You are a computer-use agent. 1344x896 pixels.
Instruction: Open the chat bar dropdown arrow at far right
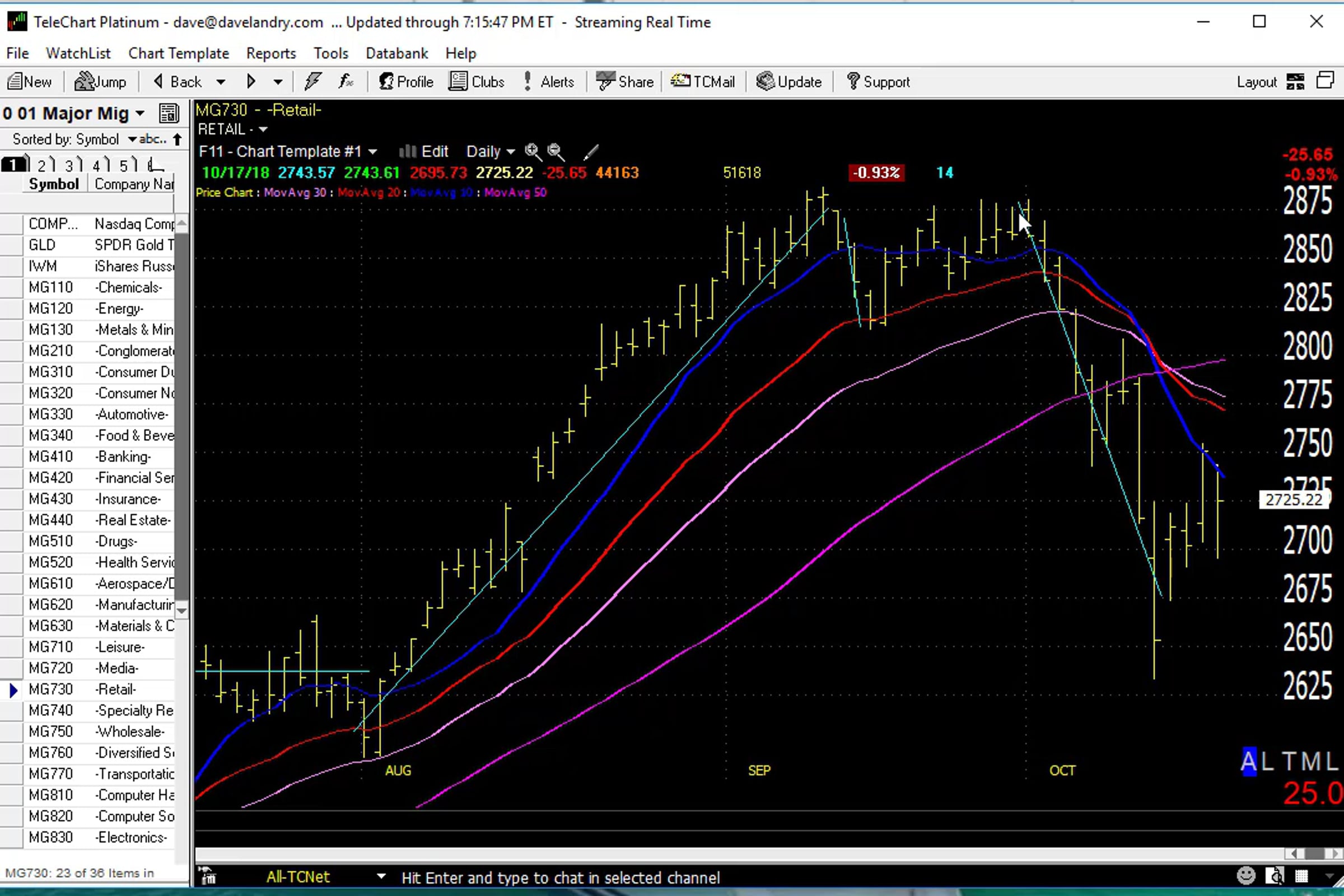click(x=1329, y=876)
